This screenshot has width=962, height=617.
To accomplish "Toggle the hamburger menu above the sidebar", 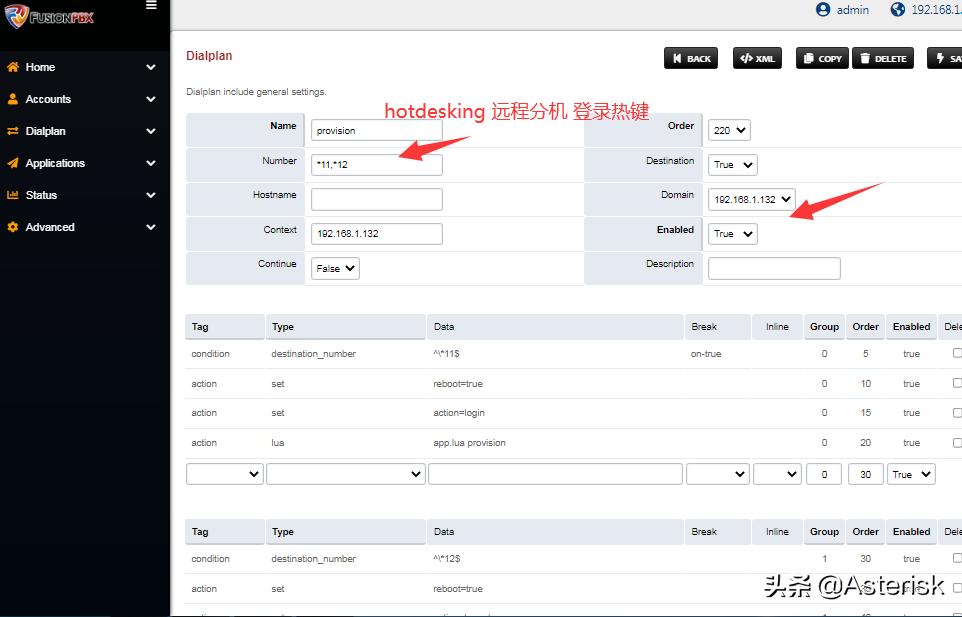I will [x=152, y=6].
